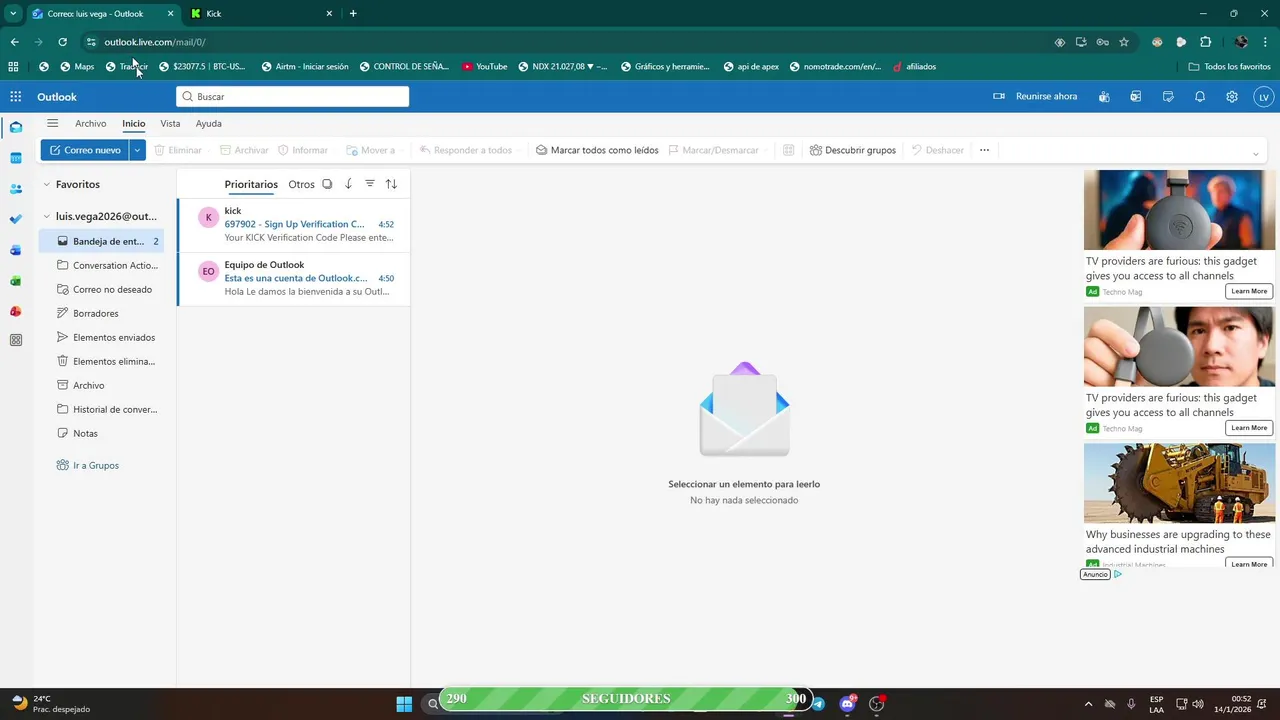Expand the ribbon options chevron
This screenshot has width=1280, height=720.
click(x=1255, y=153)
